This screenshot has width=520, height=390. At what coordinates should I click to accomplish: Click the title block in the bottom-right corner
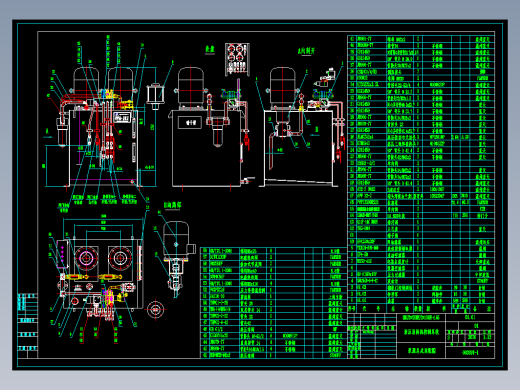point(421,336)
